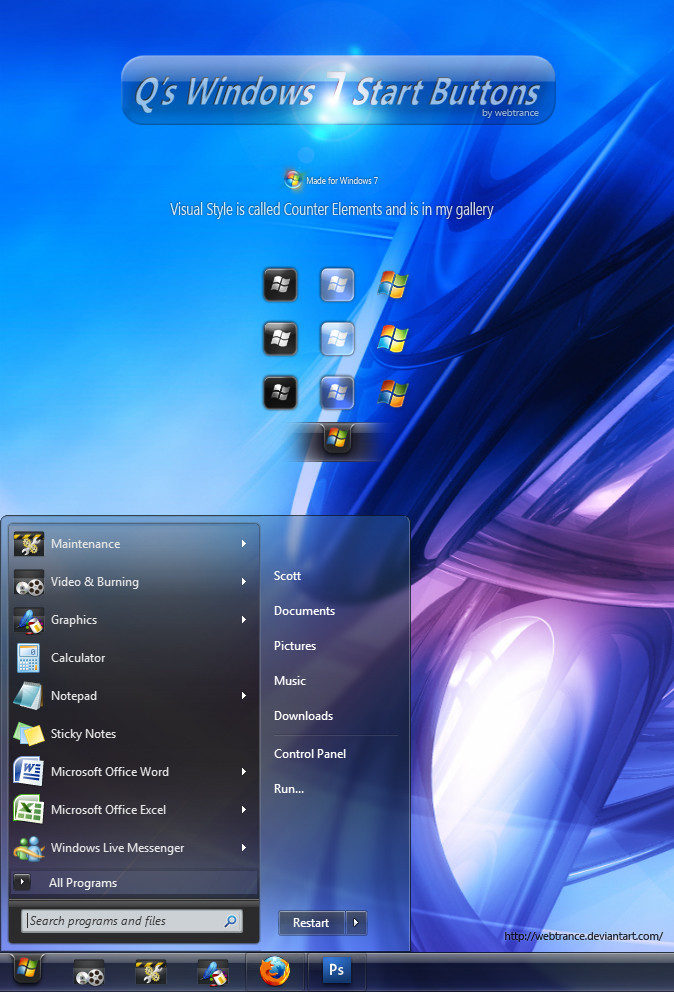Click the Sticky Notes label

tap(84, 734)
